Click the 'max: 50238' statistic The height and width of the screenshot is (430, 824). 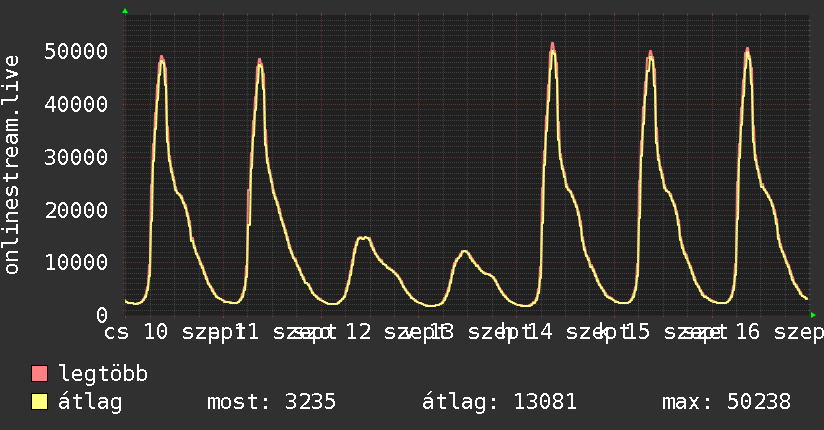tap(726, 402)
